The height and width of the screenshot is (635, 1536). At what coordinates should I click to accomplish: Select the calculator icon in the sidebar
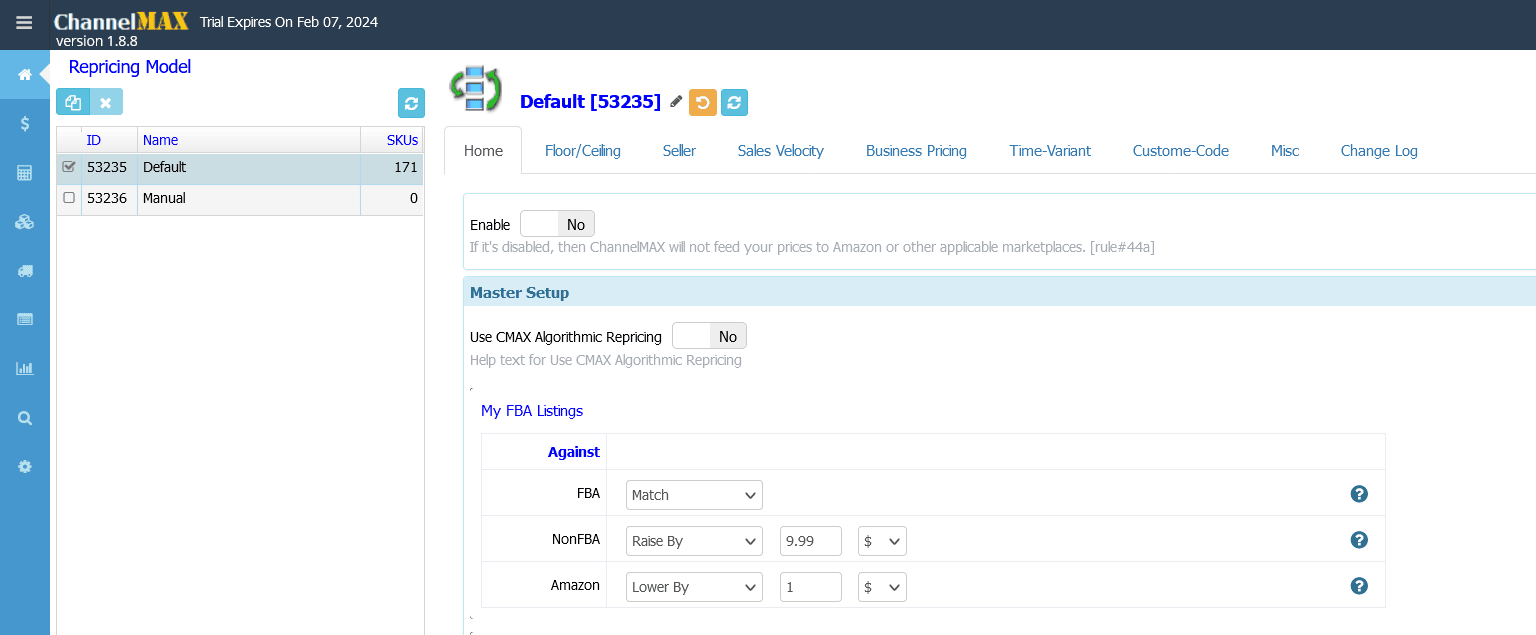25,172
